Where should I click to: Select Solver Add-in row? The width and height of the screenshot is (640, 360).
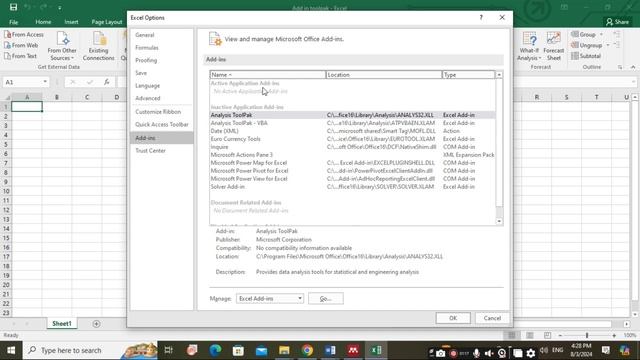point(352,187)
